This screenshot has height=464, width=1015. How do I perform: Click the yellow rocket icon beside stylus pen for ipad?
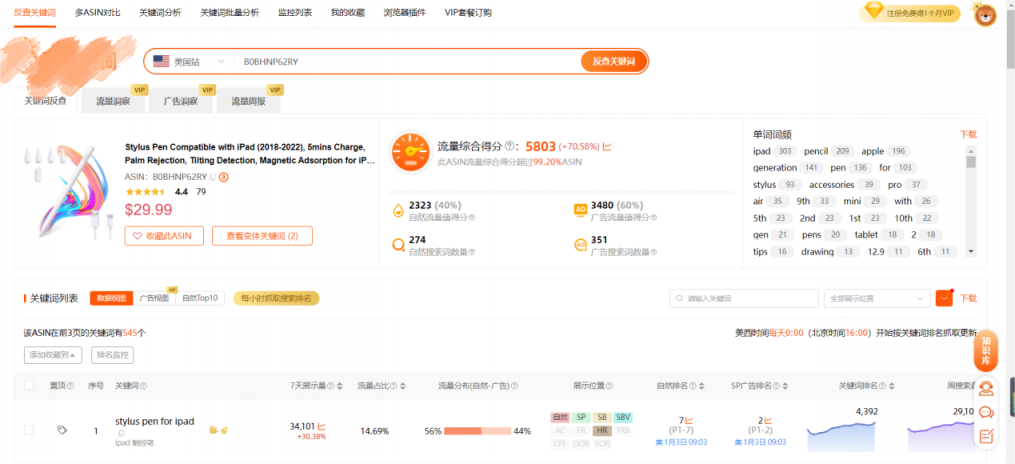(x=224, y=430)
